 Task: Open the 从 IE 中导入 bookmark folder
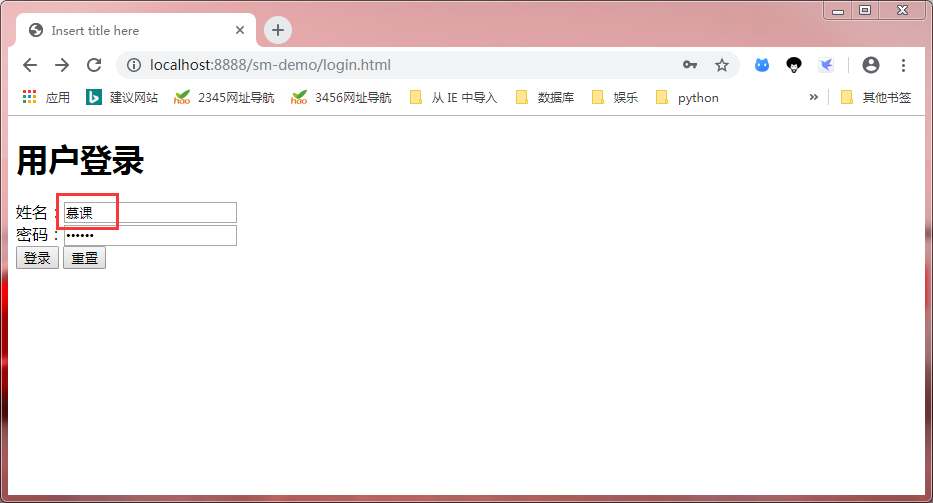(453, 97)
